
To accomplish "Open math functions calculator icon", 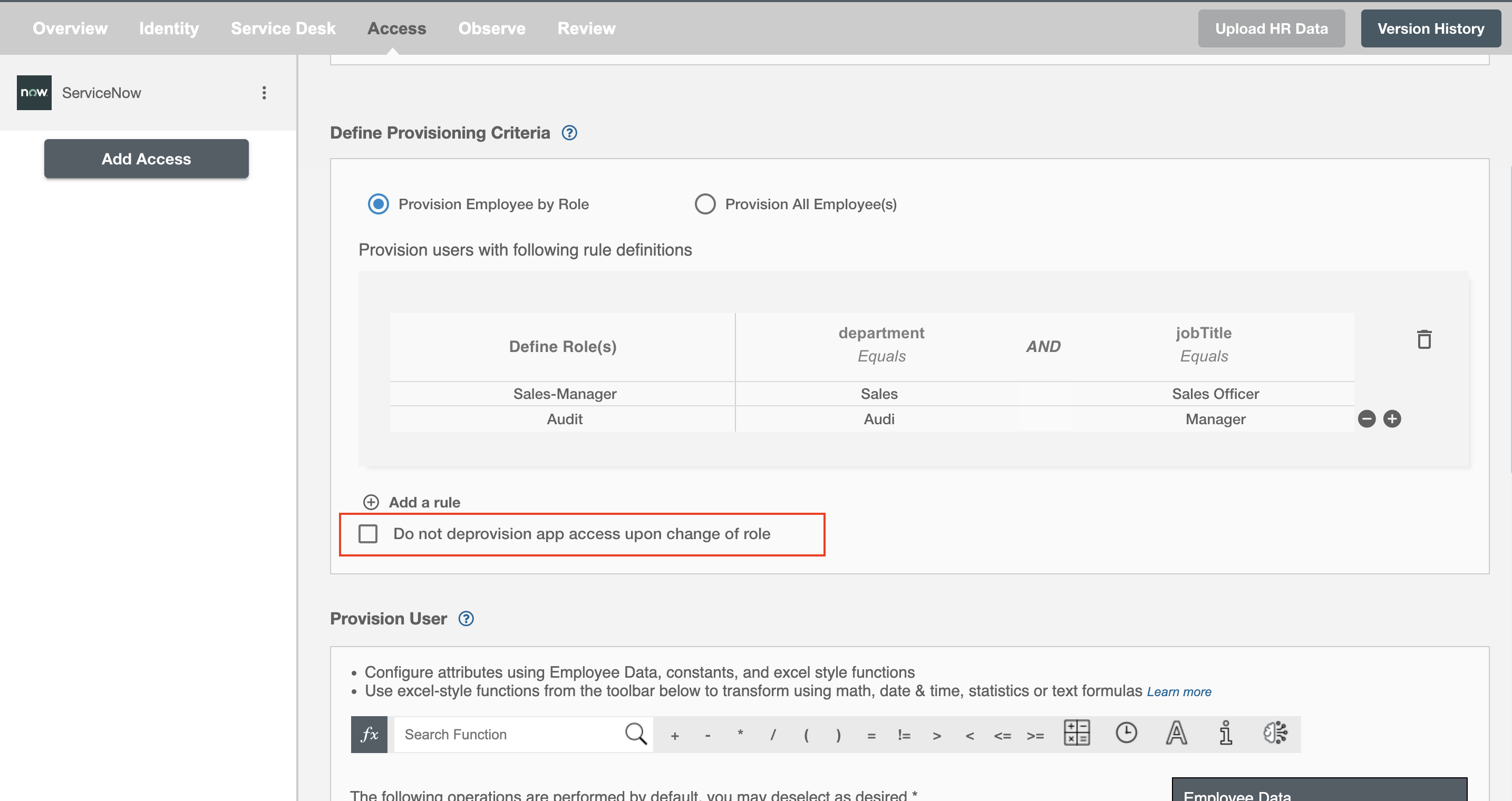I will pyautogui.click(x=1077, y=733).
